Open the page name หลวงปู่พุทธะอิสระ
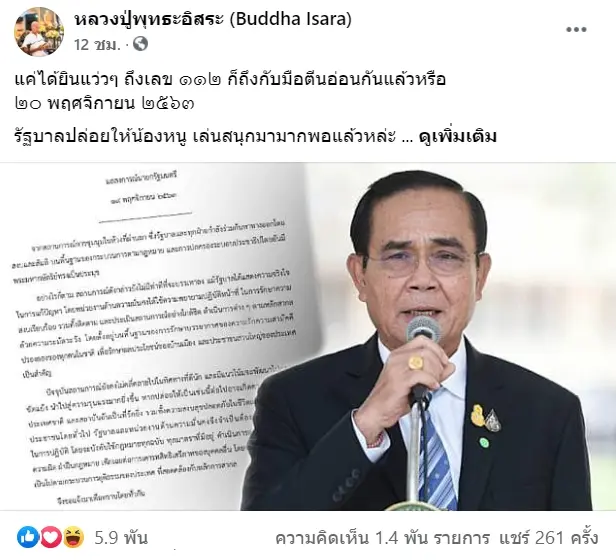Screen dimensions: 616x560 [x=149, y=19]
